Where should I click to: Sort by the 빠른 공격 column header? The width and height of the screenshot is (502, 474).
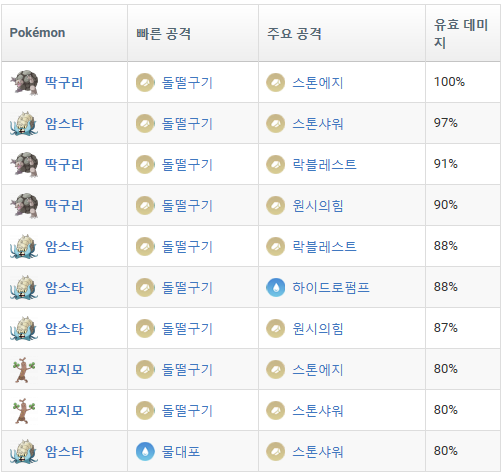tap(163, 33)
